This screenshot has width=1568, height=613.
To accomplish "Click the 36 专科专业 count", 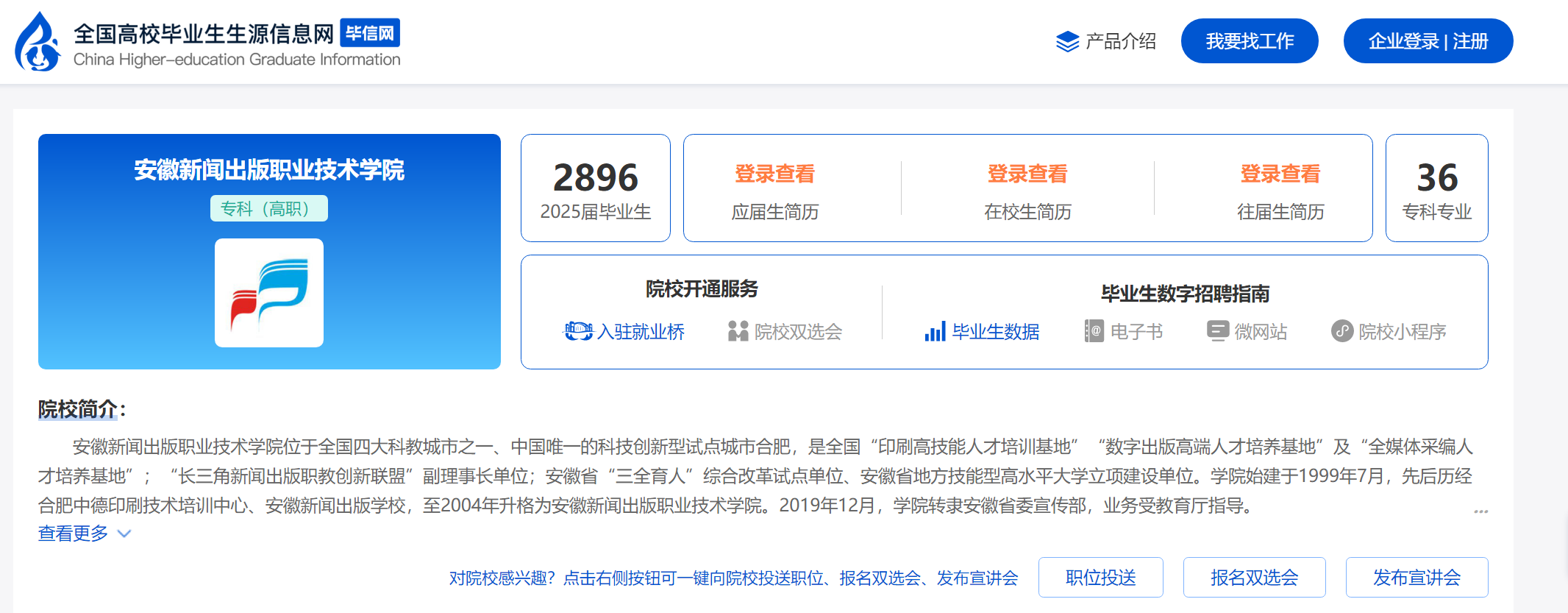I will tap(1437, 177).
